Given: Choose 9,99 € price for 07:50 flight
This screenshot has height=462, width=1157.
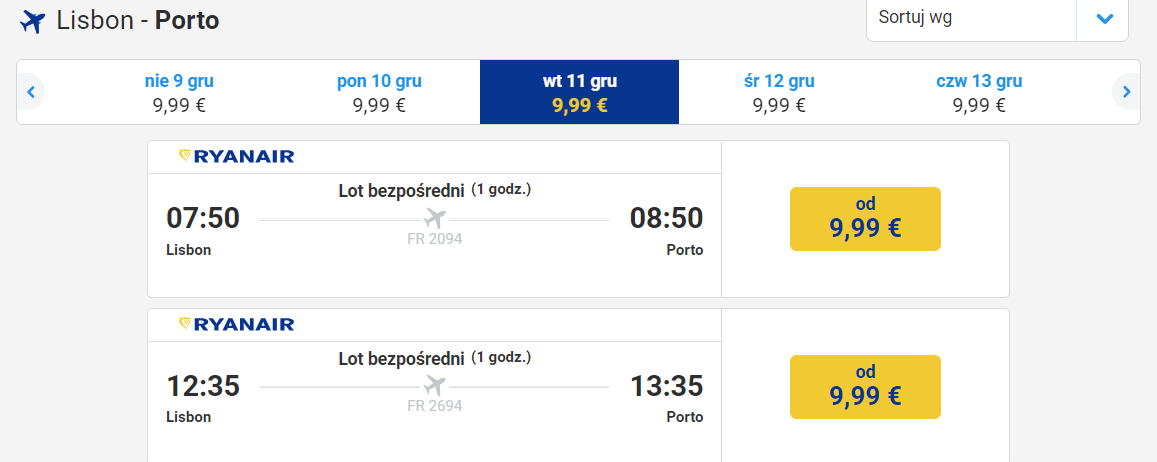Looking at the screenshot, I should pos(866,219).
